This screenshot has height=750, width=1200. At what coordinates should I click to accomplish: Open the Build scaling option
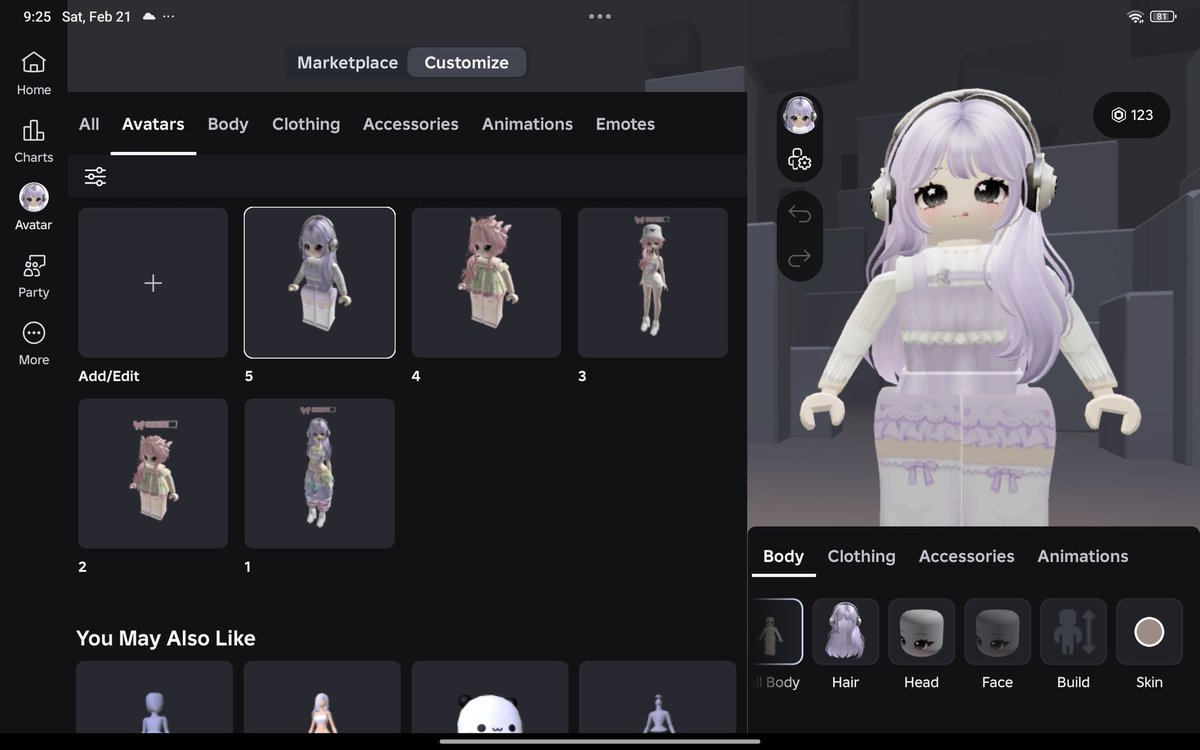(1073, 632)
